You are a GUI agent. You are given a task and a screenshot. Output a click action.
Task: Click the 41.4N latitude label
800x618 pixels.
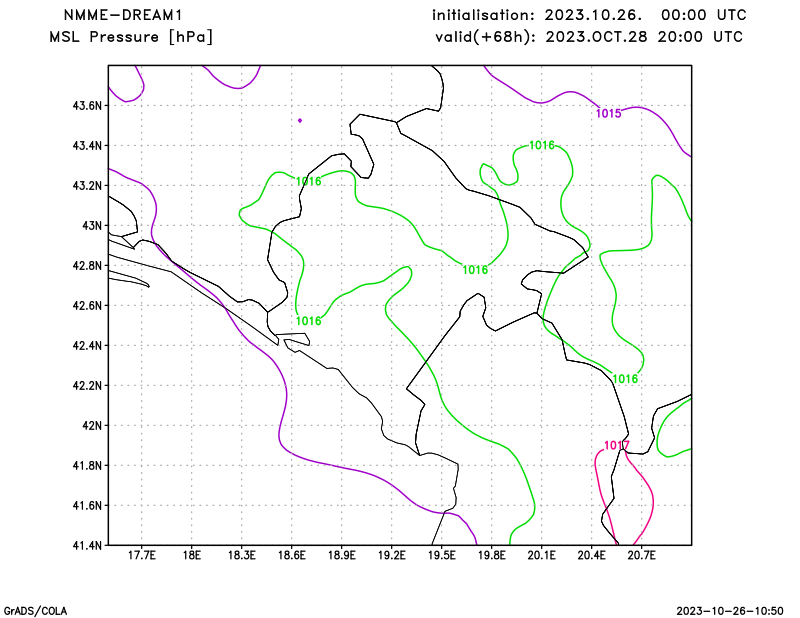coord(87,546)
